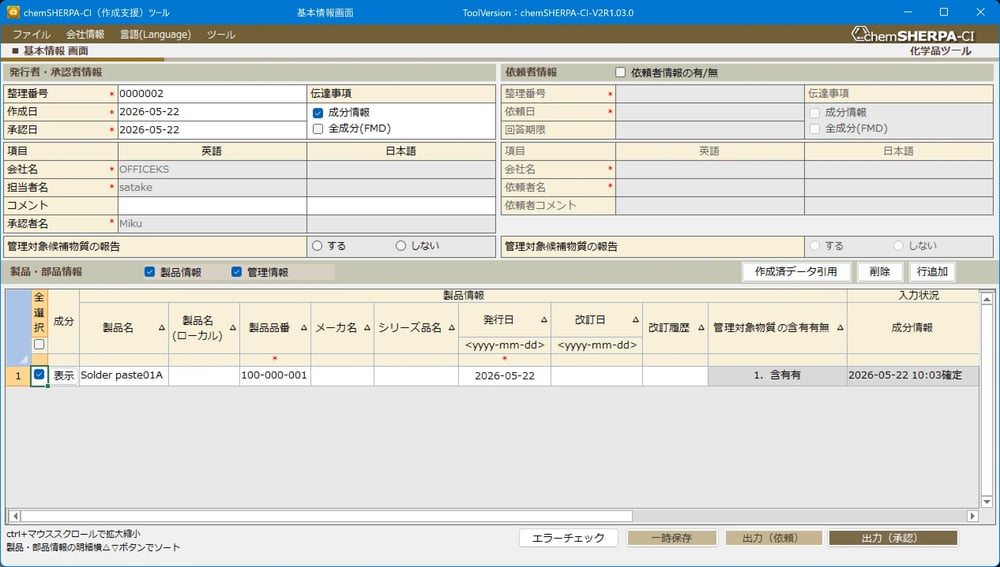Click the Solder paste01A product name cell

pyautogui.click(x=124, y=376)
